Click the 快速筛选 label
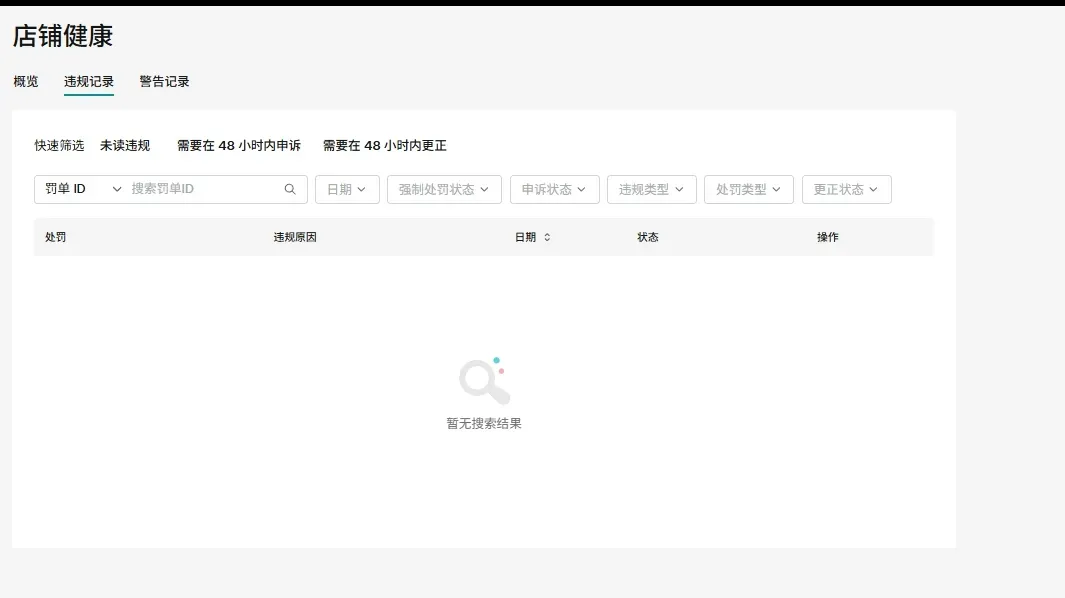 pos(59,145)
